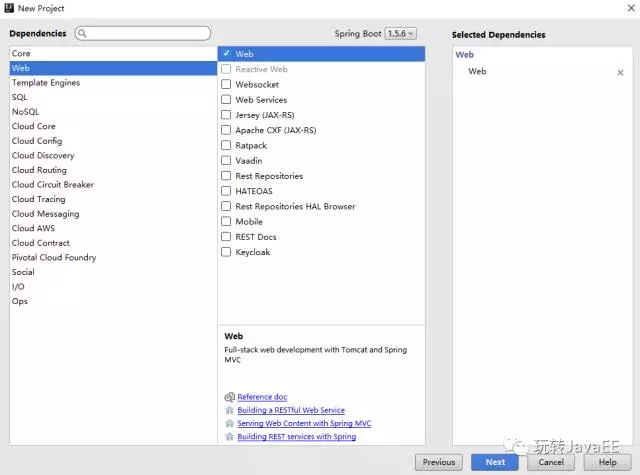Select the Web category in the list
640x475 pixels.
(x=113, y=68)
